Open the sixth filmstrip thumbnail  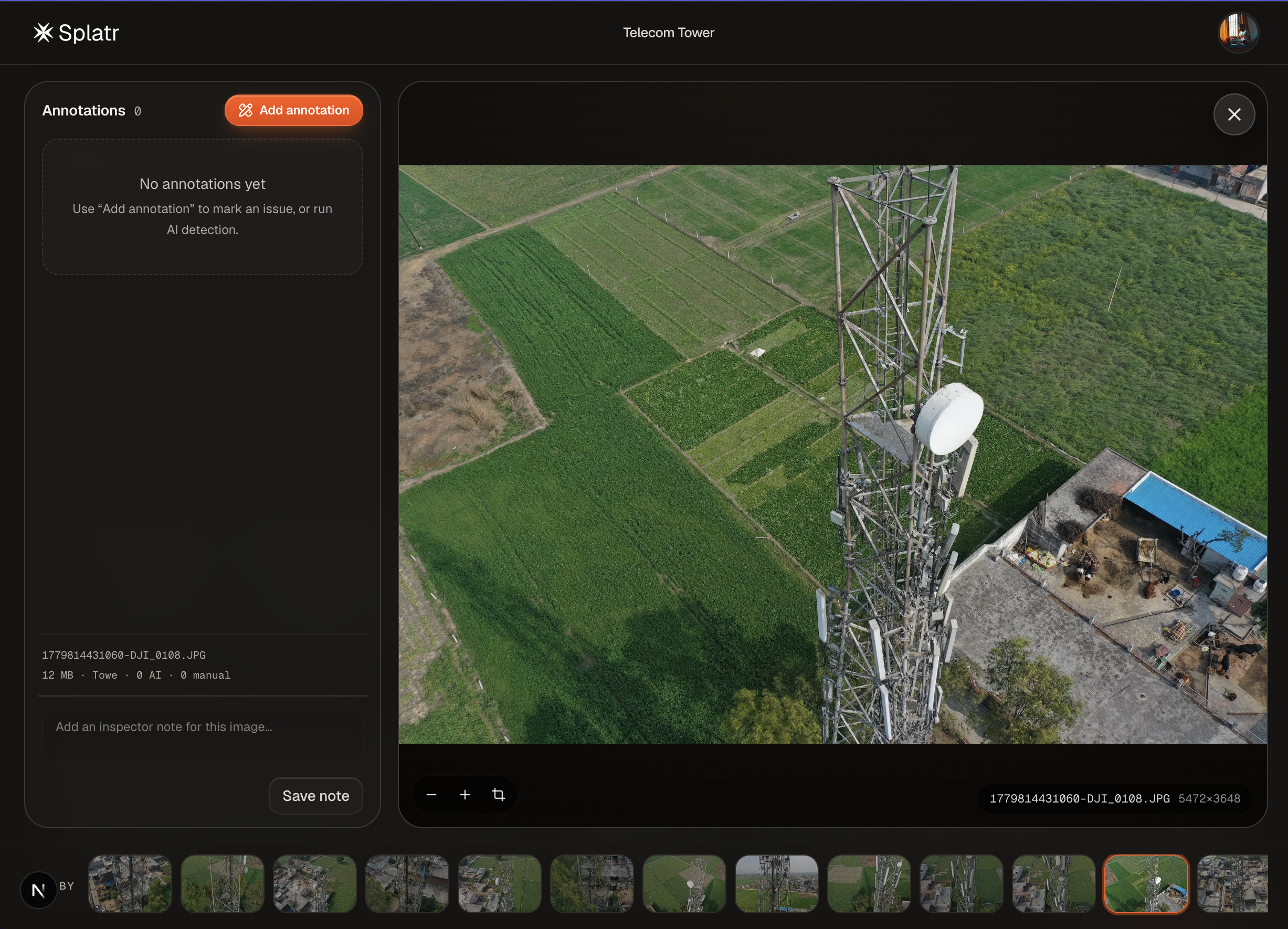click(x=592, y=884)
